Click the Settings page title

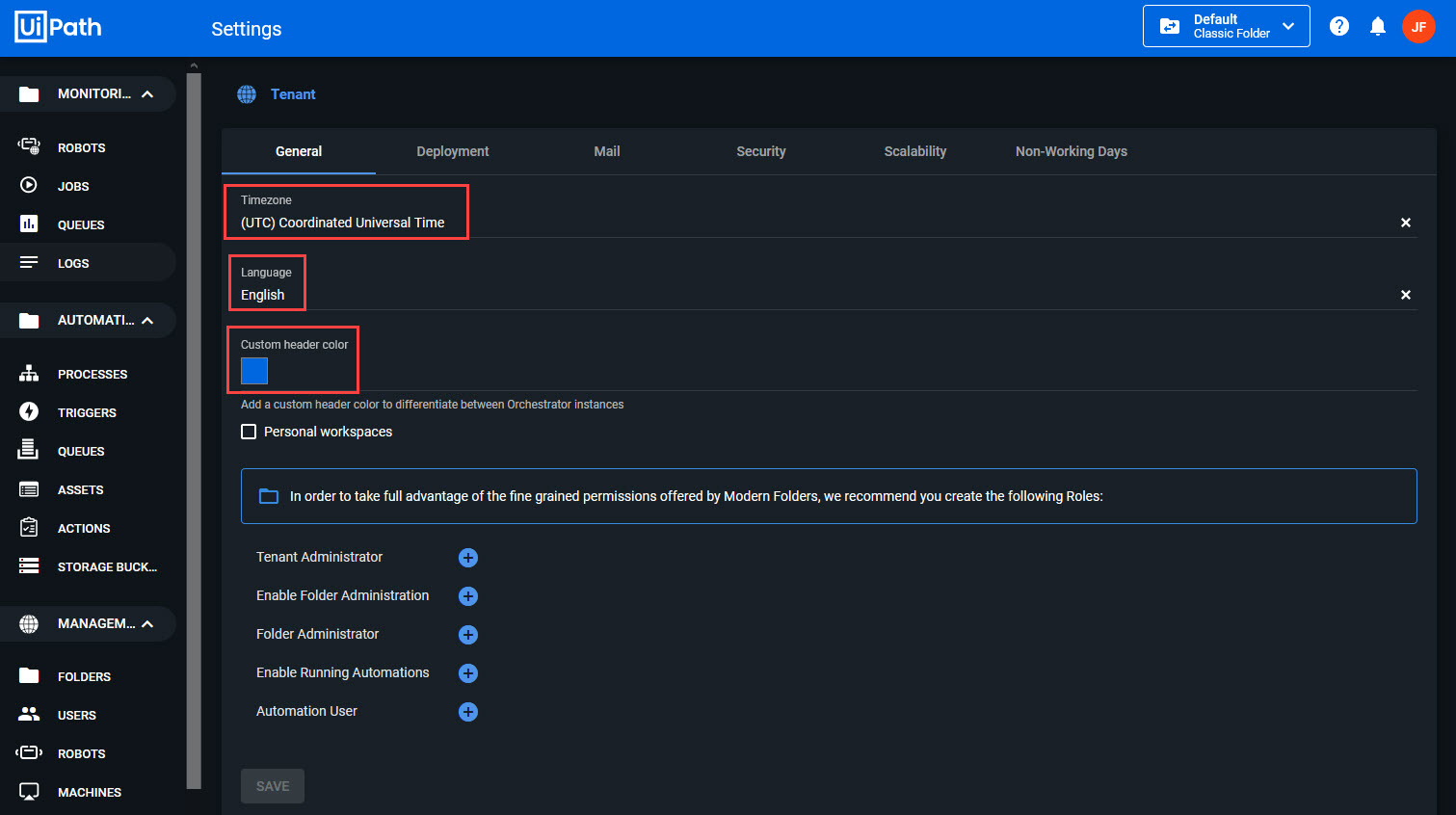pyautogui.click(x=247, y=29)
